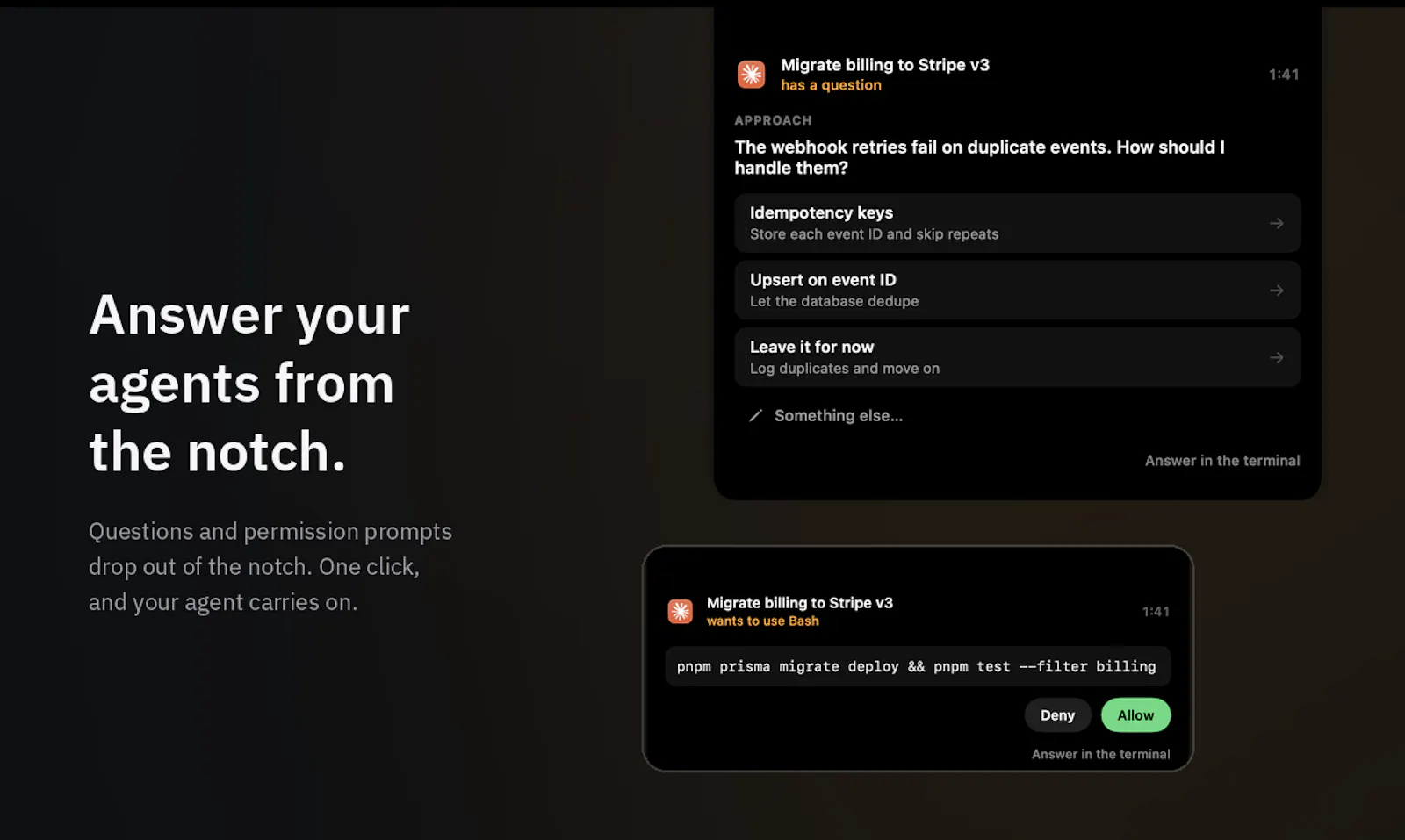
Task: Click the webhook retries question text
Action: pyautogui.click(x=979, y=158)
